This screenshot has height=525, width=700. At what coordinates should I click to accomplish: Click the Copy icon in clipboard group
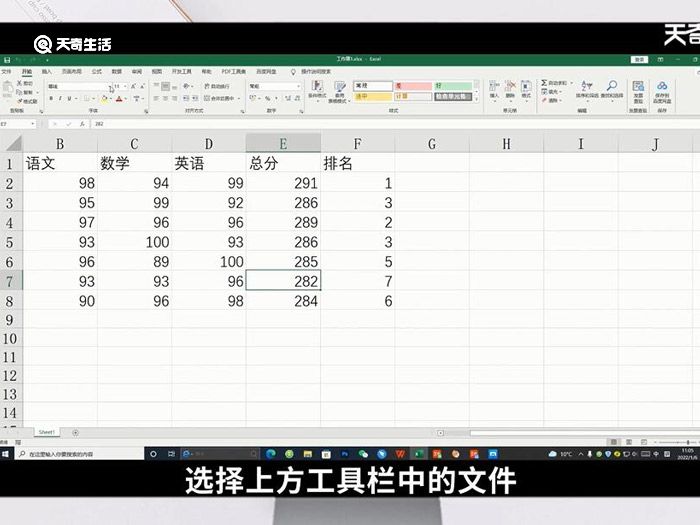[20, 92]
